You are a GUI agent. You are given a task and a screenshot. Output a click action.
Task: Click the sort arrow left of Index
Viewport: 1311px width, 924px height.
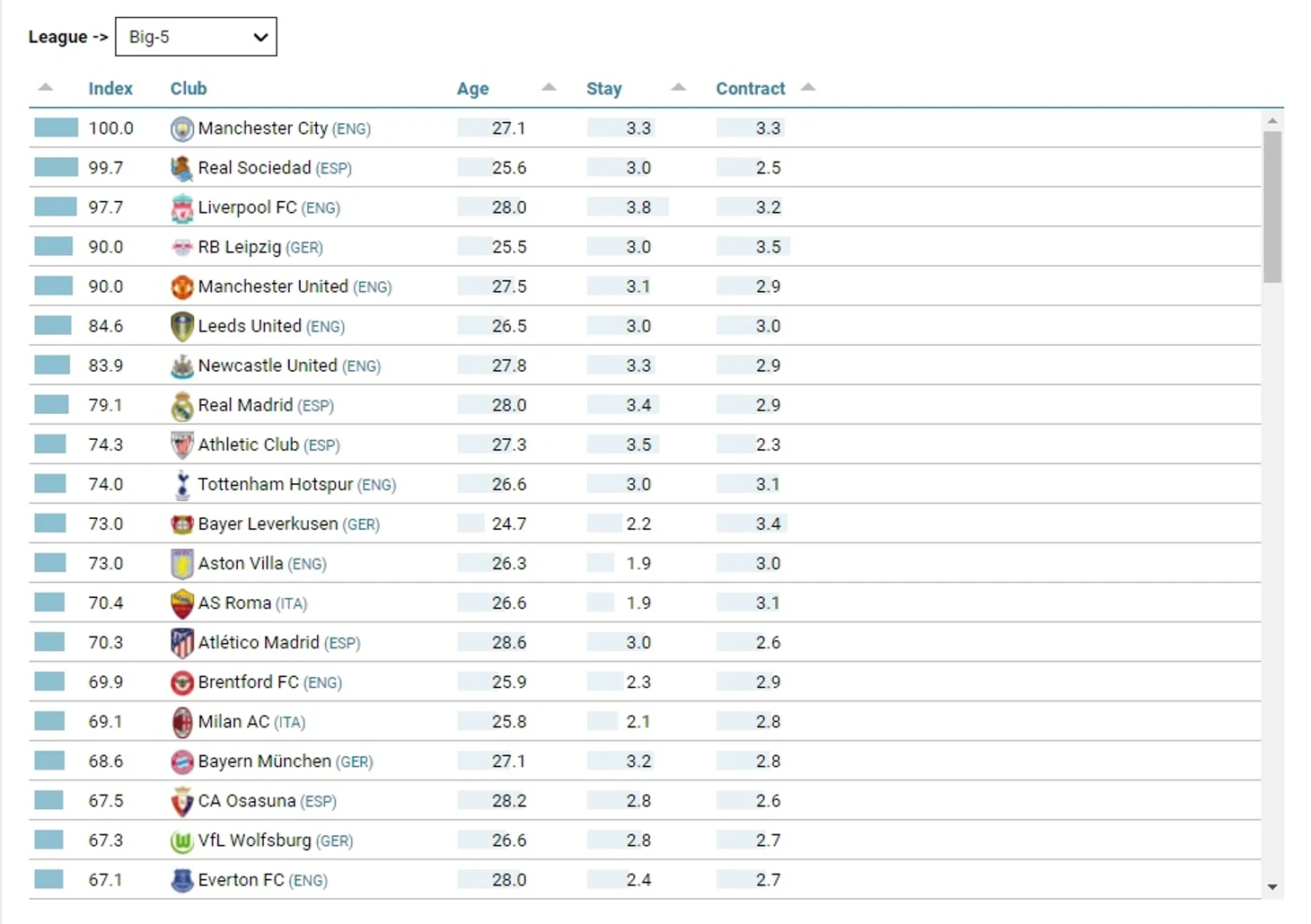tap(46, 87)
